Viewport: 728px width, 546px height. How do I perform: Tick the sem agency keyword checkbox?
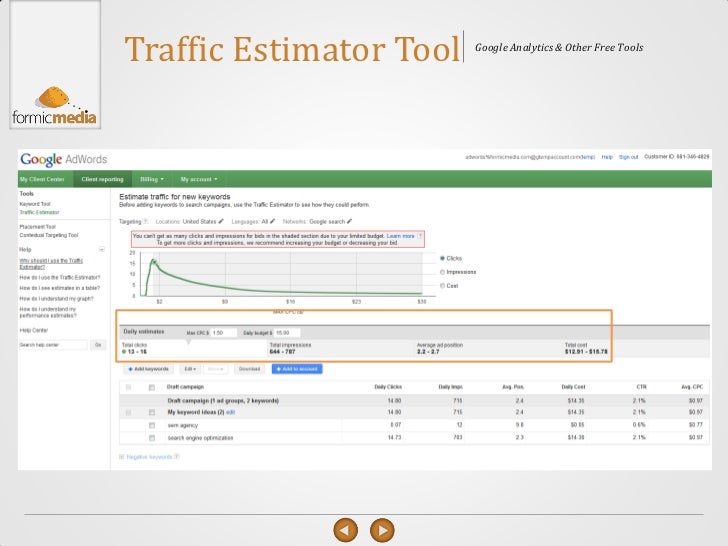(x=152, y=425)
